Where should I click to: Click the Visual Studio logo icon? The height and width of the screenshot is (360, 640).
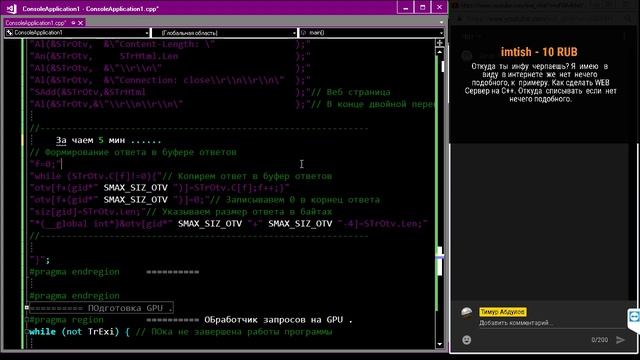(11, 8)
